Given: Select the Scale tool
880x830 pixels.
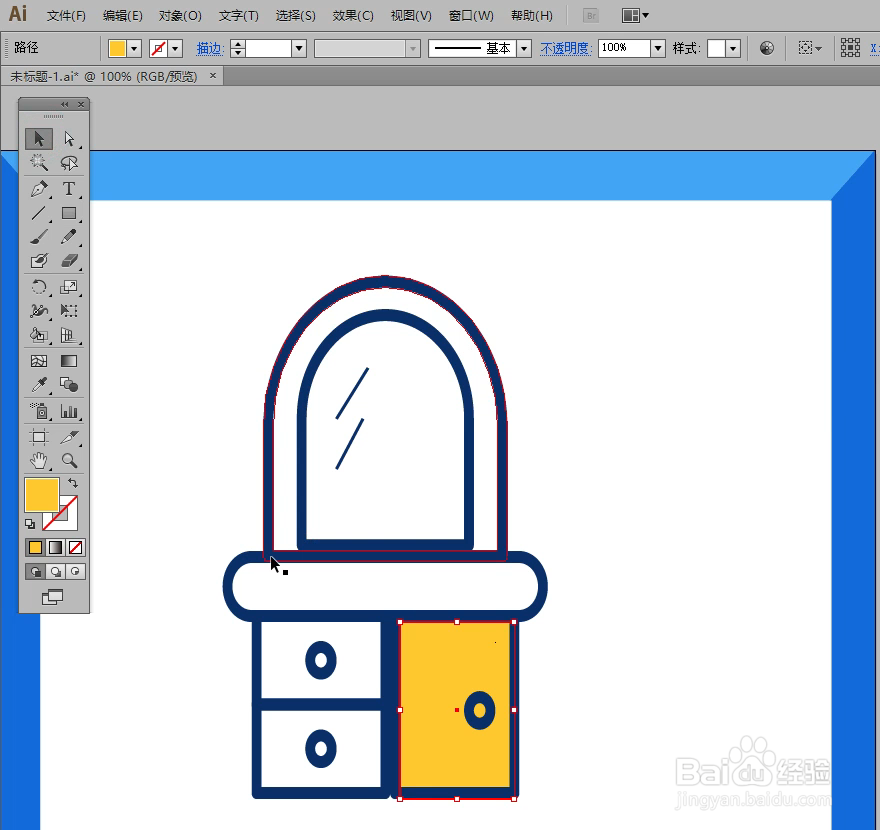Looking at the screenshot, I should 69,287.
